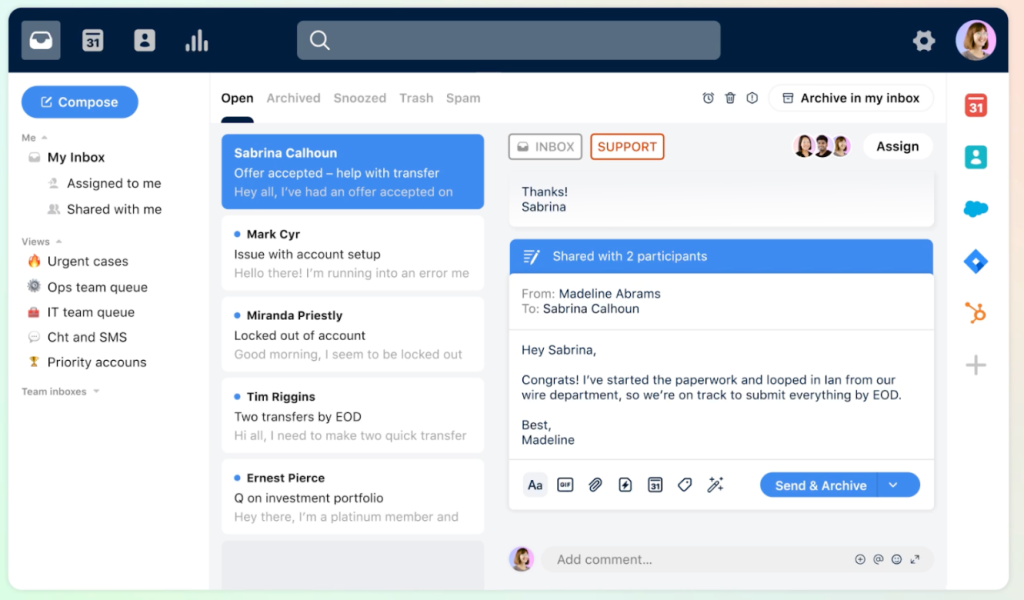
Task: Move conversation to trash using trash icon
Action: pyautogui.click(x=730, y=97)
